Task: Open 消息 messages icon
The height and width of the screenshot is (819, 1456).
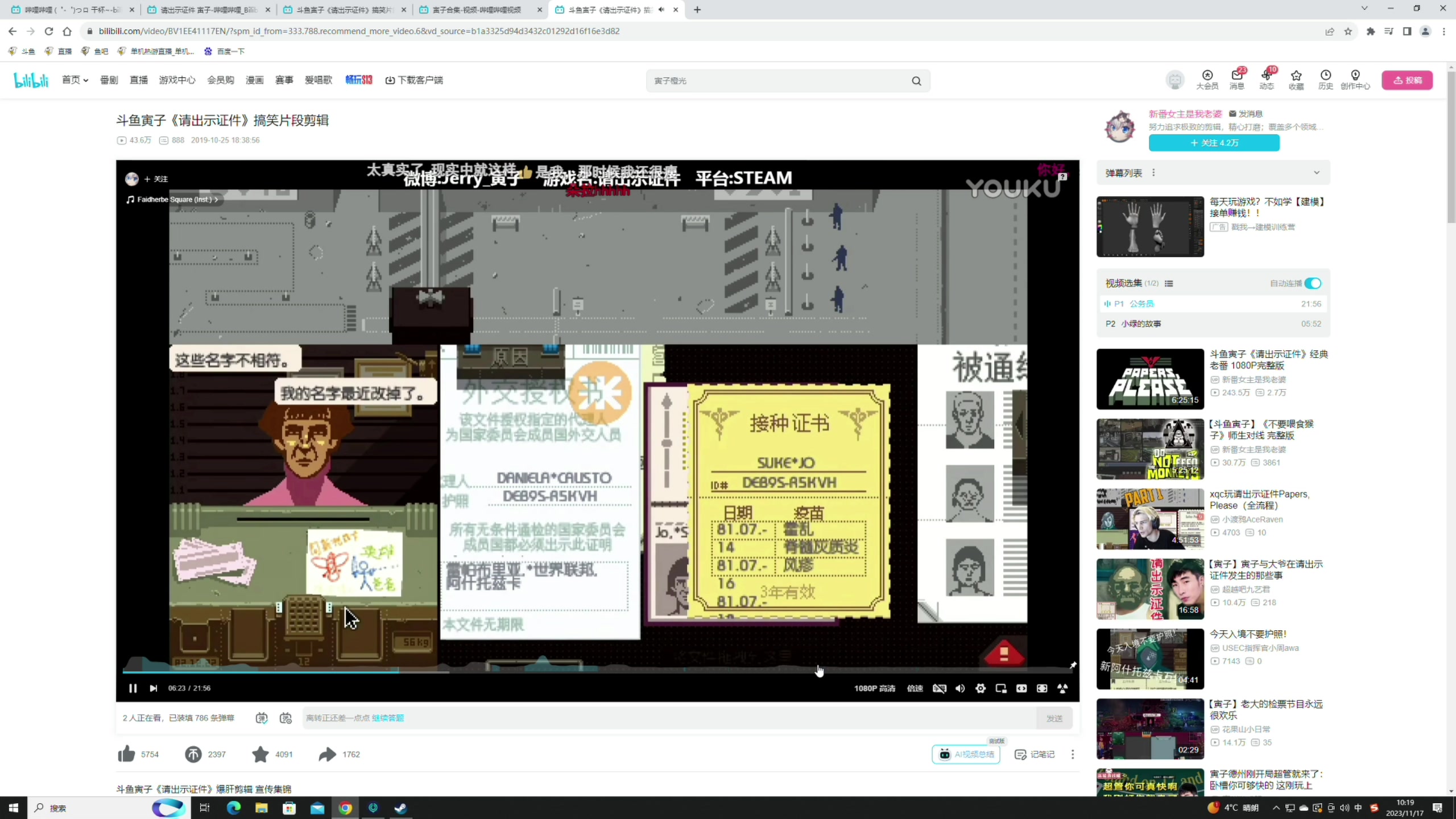Action: point(1236,80)
